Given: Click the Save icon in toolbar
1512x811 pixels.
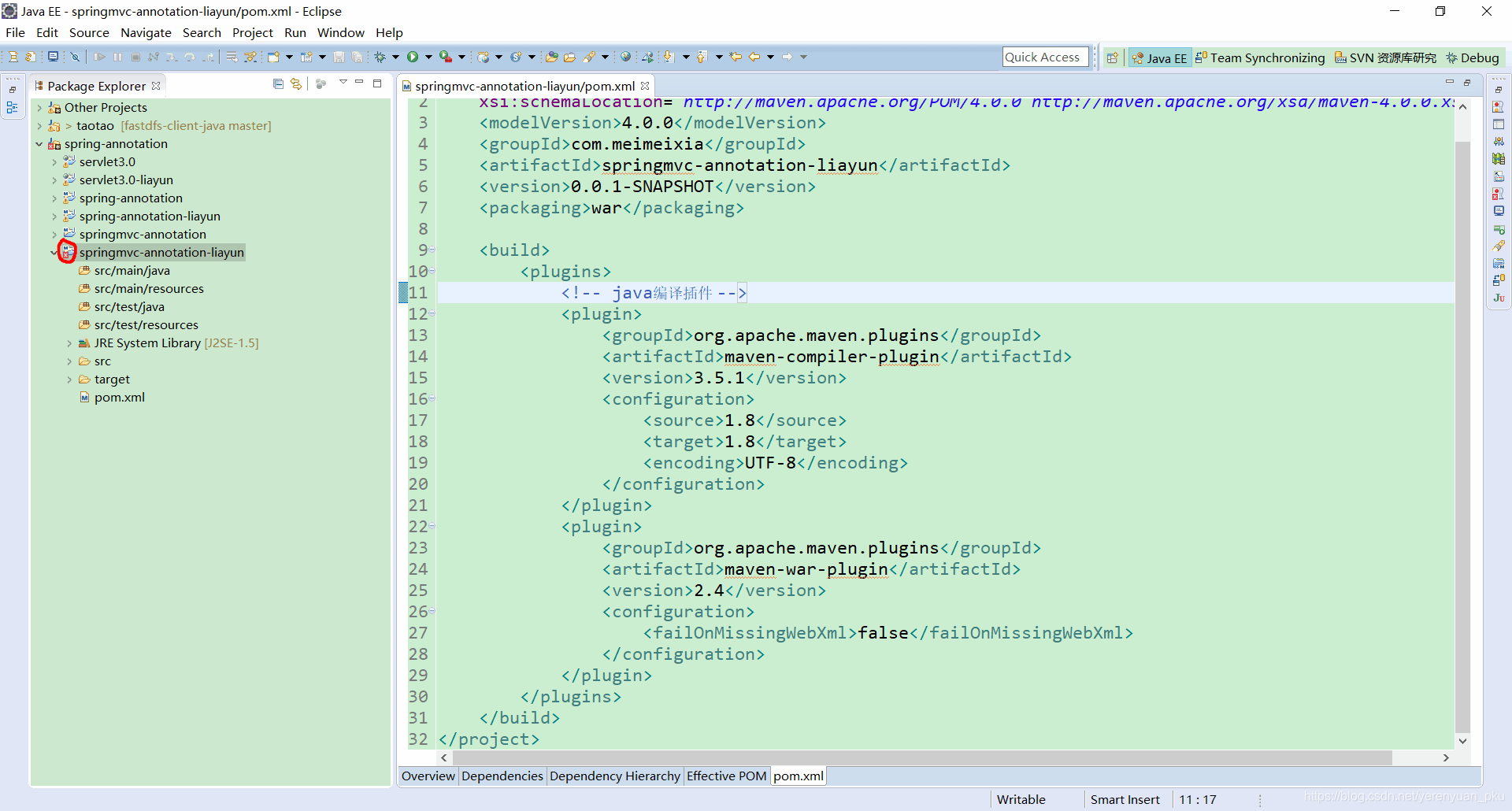Looking at the screenshot, I should [339, 57].
